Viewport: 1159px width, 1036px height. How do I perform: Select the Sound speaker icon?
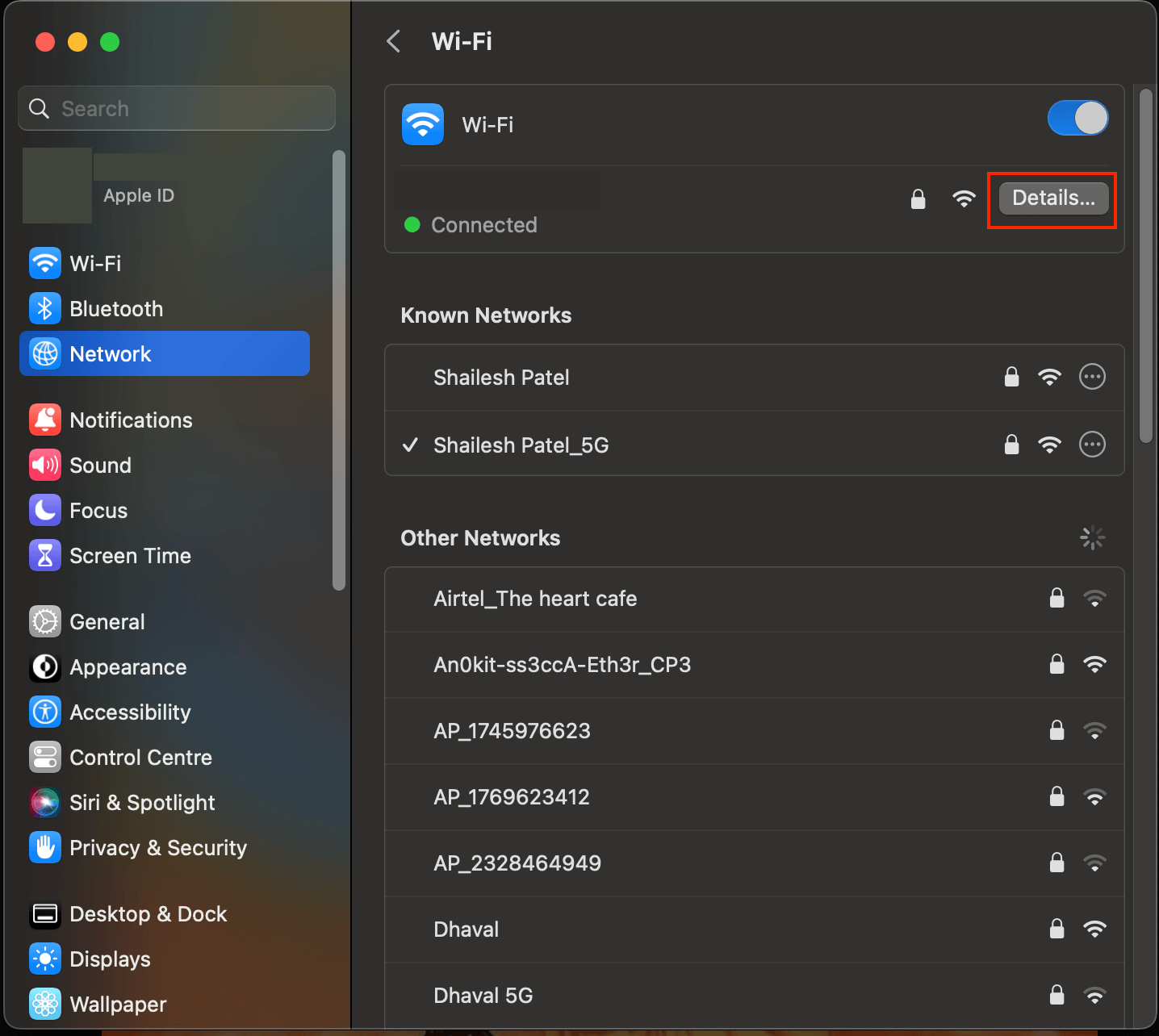[45, 465]
